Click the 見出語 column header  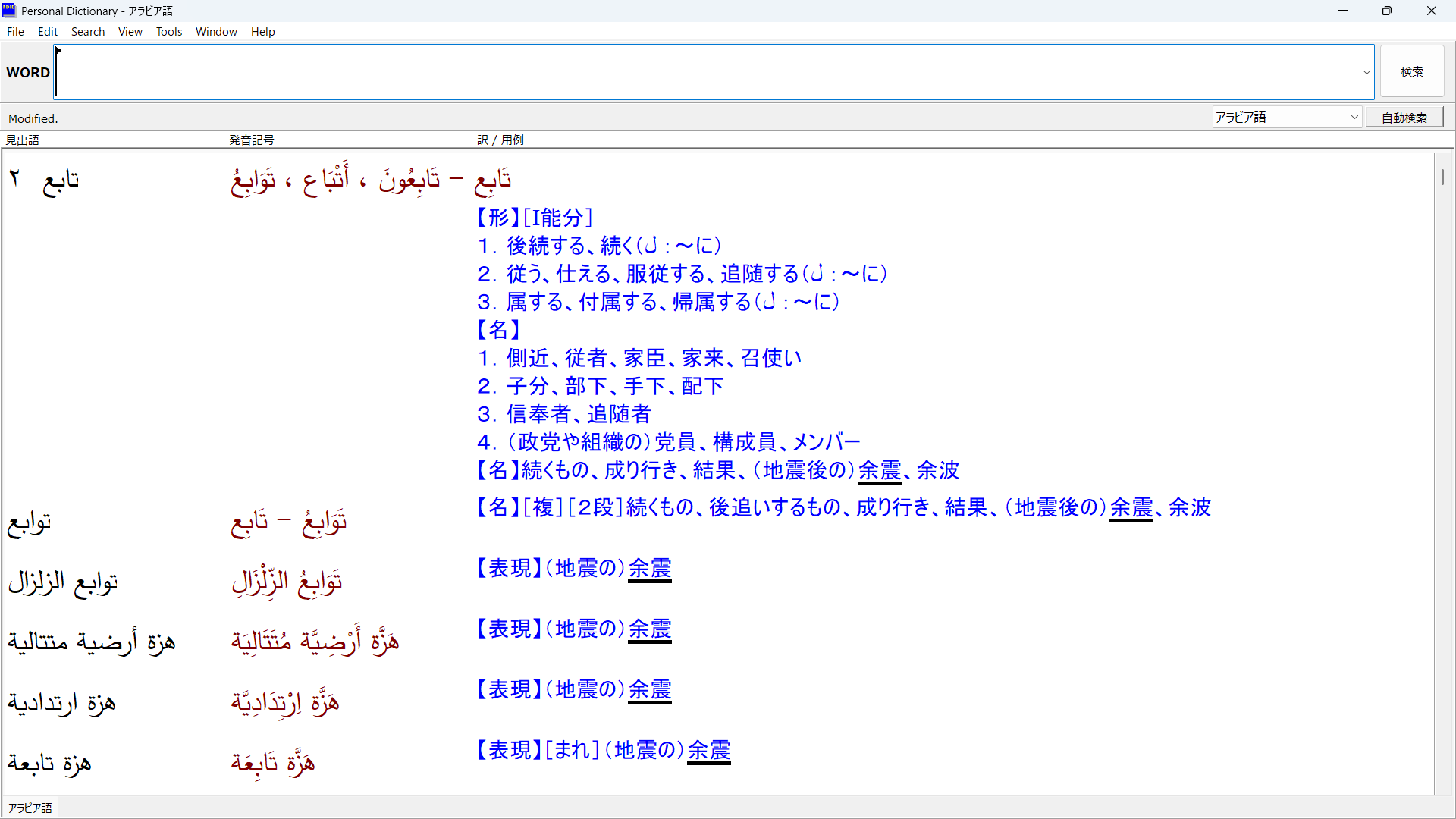pos(23,140)
